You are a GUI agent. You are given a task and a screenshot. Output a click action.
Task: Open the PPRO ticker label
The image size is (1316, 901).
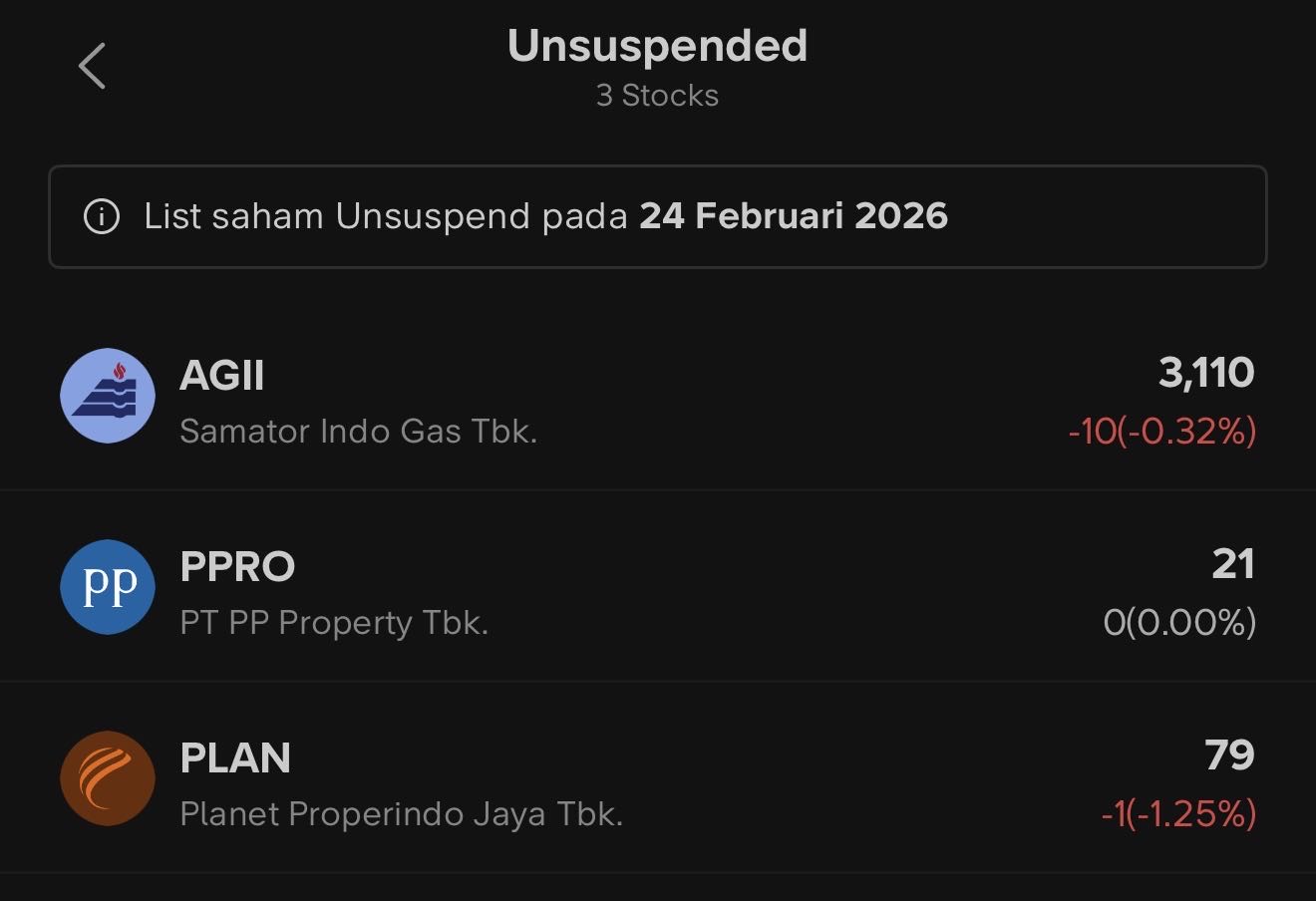(237, 567)
